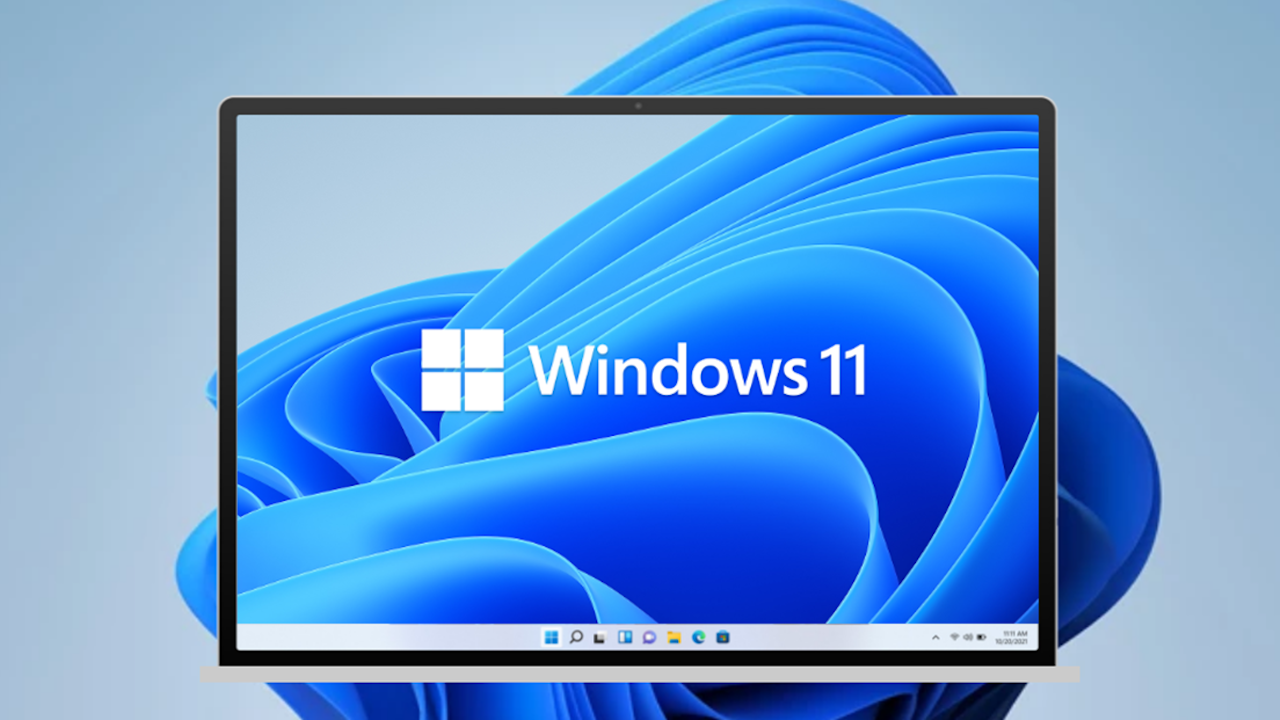Screen dimensions: 1280x720
Task: Click the Search icon on the taskbar
Action: click(576, 637)
